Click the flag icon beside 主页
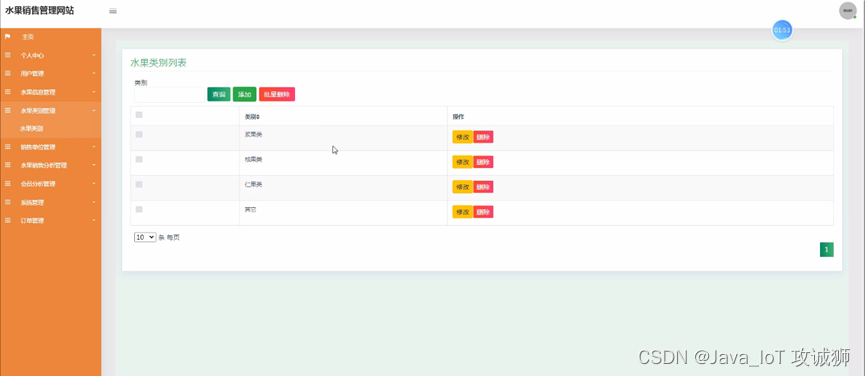The height and width of the screenshot is (376, 865). [x=8, y=37]
